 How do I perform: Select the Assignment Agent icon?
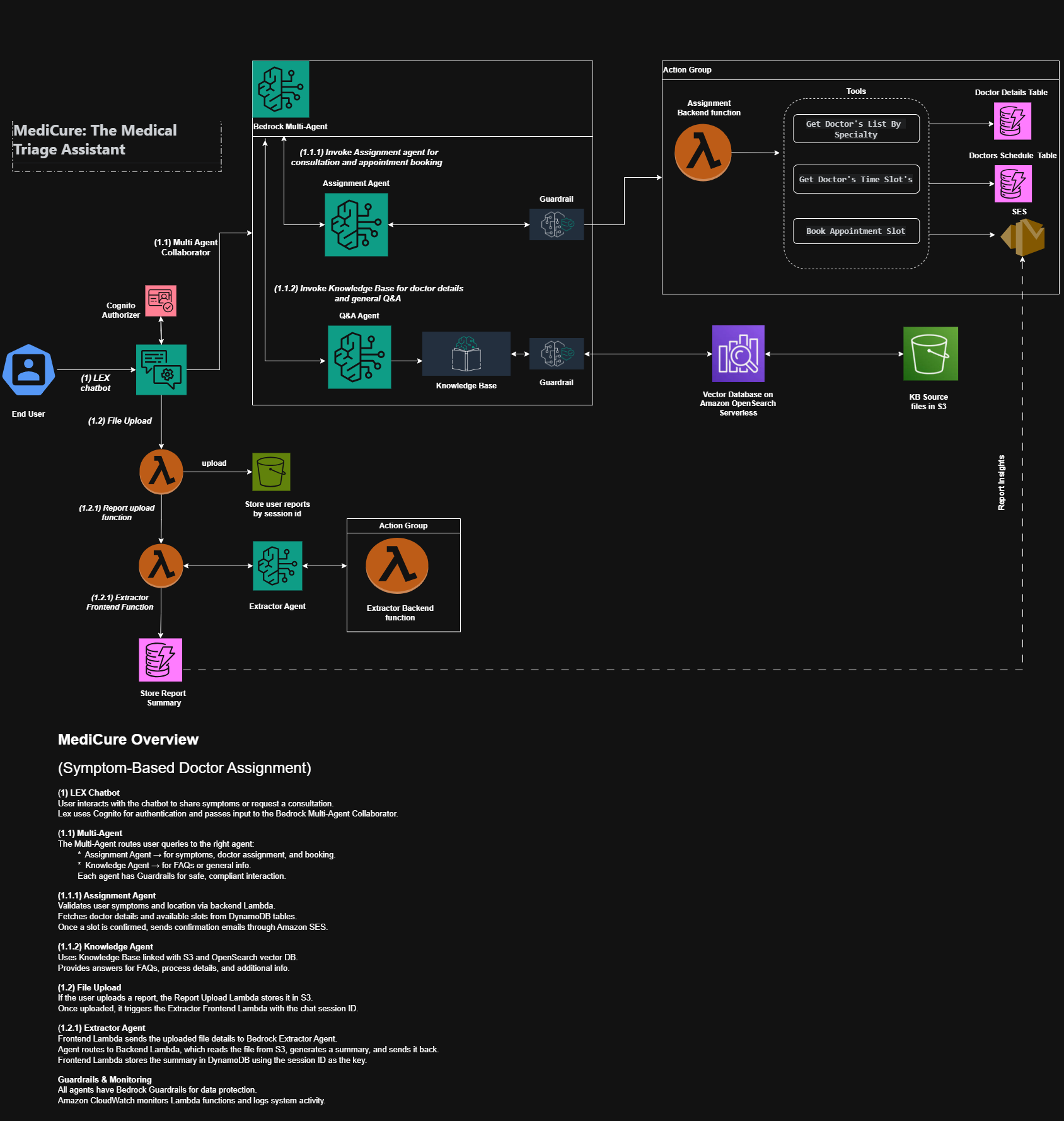(356, 224)
